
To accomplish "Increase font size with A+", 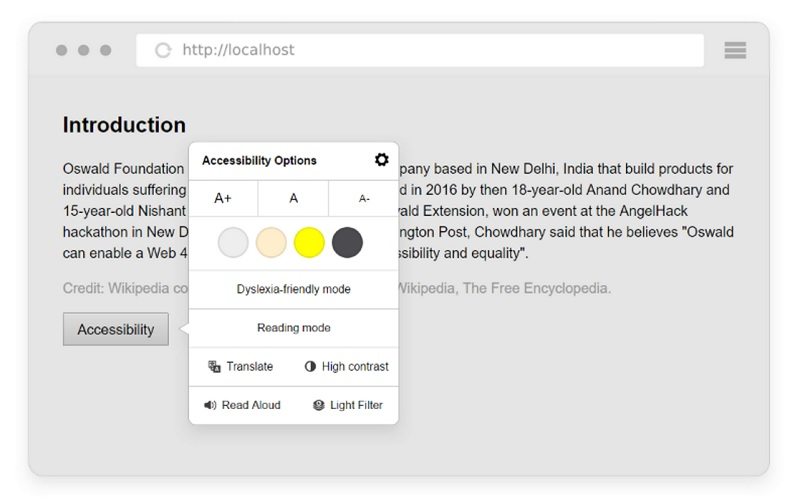I will pos(223,198).
